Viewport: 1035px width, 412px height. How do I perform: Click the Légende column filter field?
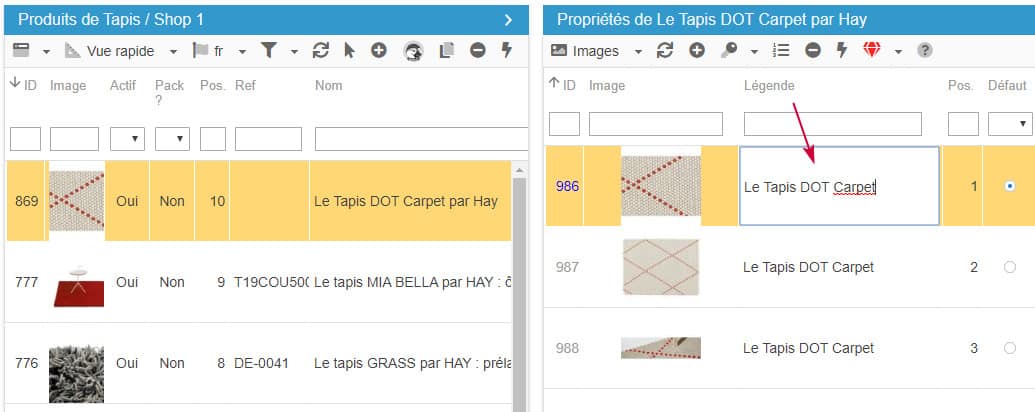click(x=832, y=123)
